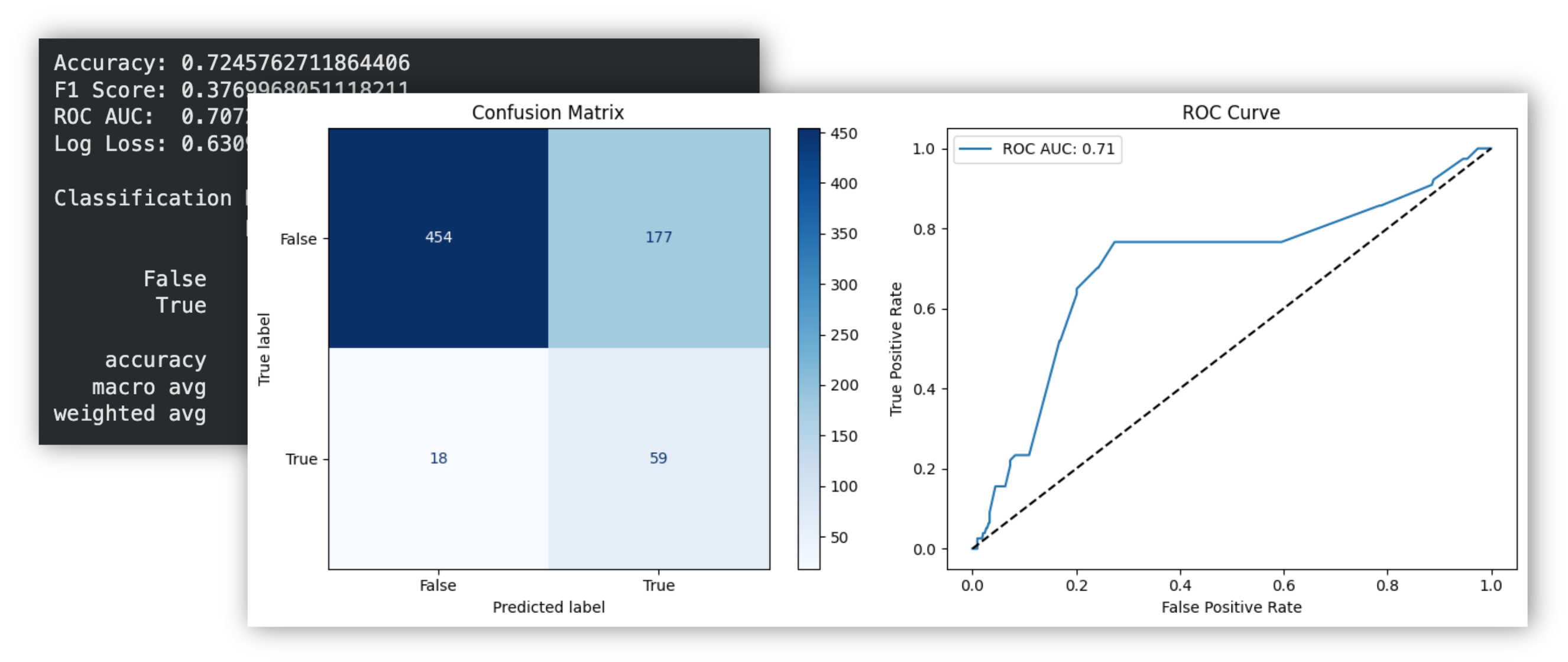The image size is (1568, 662).
Task: Click the macro avg row in terminal
Action: pos(148,387)
